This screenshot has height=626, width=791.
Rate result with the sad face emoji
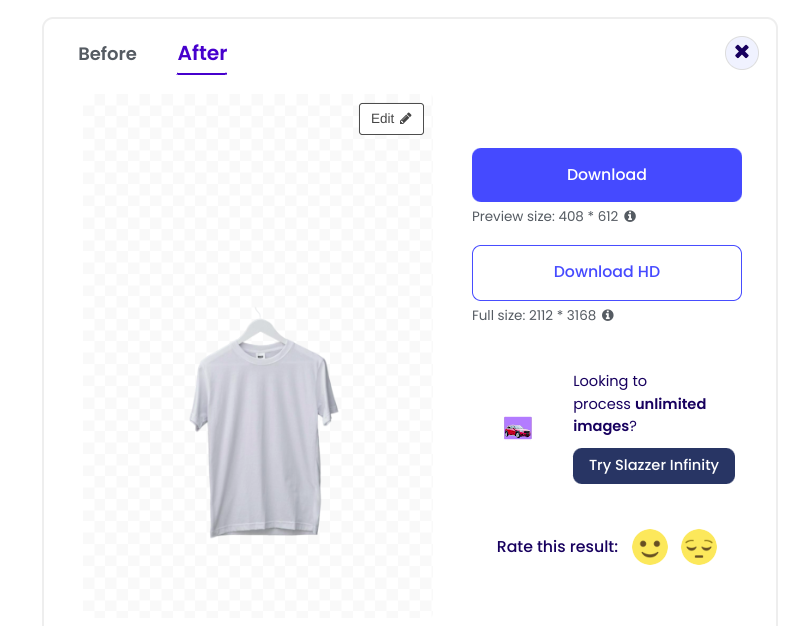(699, 548)
